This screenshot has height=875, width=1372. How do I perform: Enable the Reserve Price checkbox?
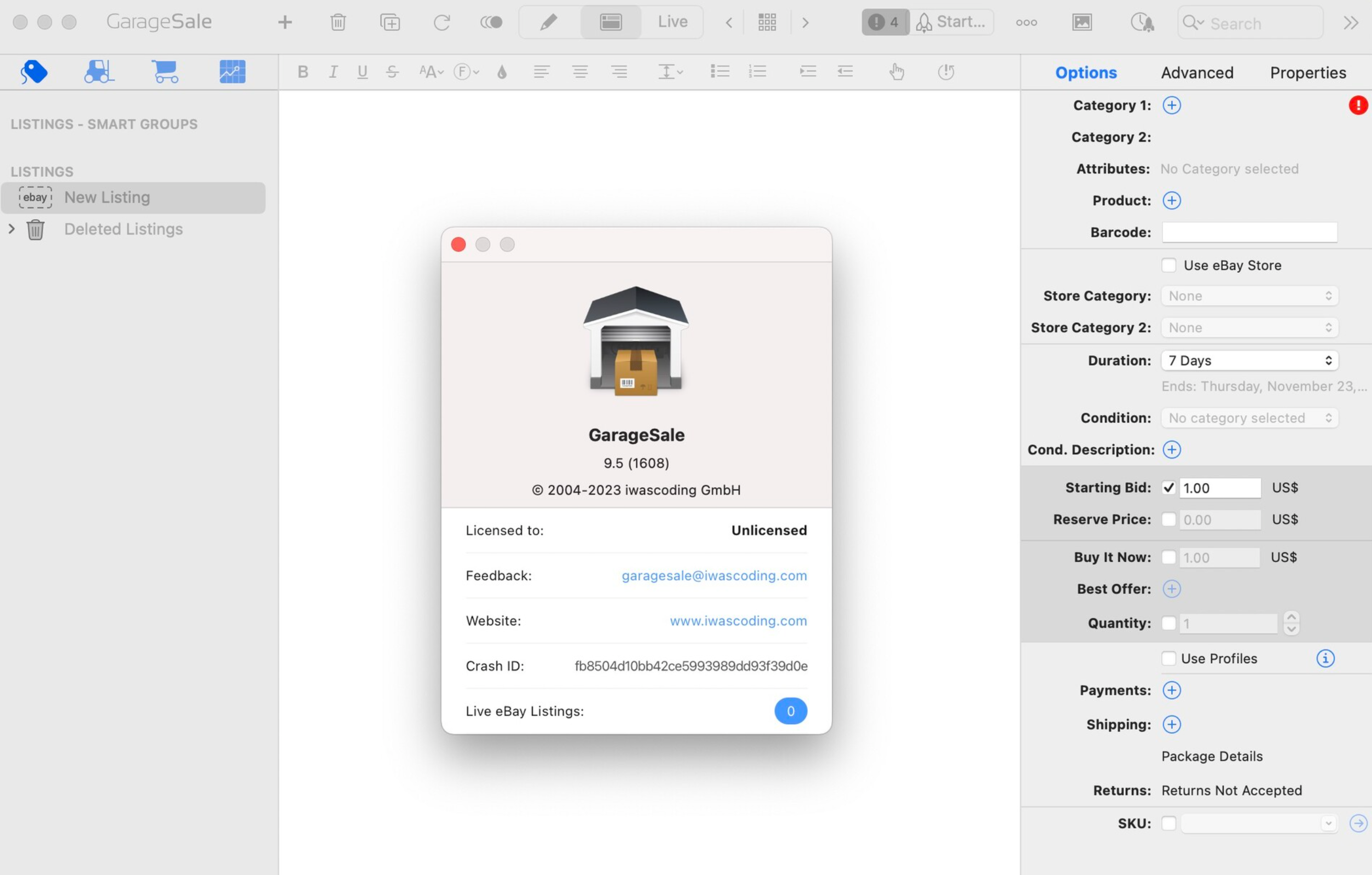coord(1169,519)
